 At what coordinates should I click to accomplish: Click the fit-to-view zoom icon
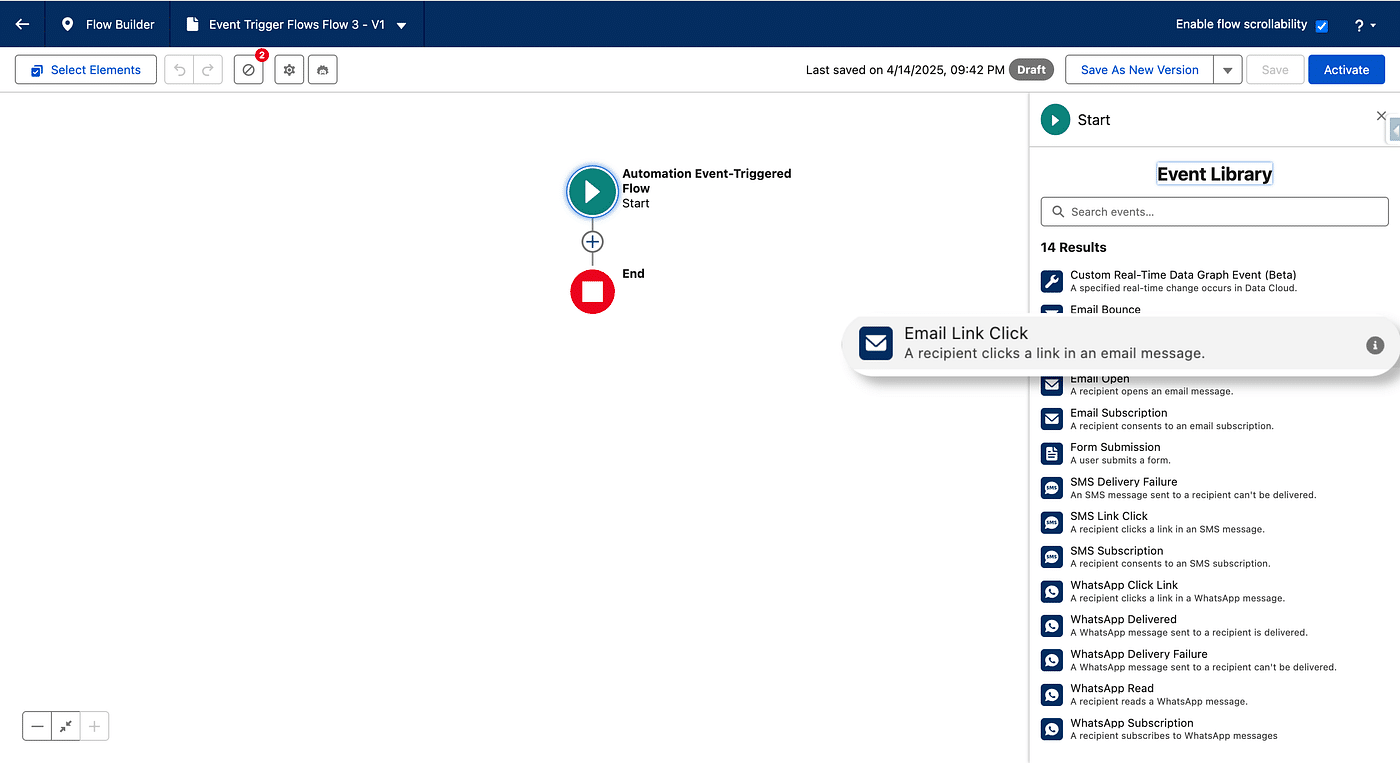66,727
